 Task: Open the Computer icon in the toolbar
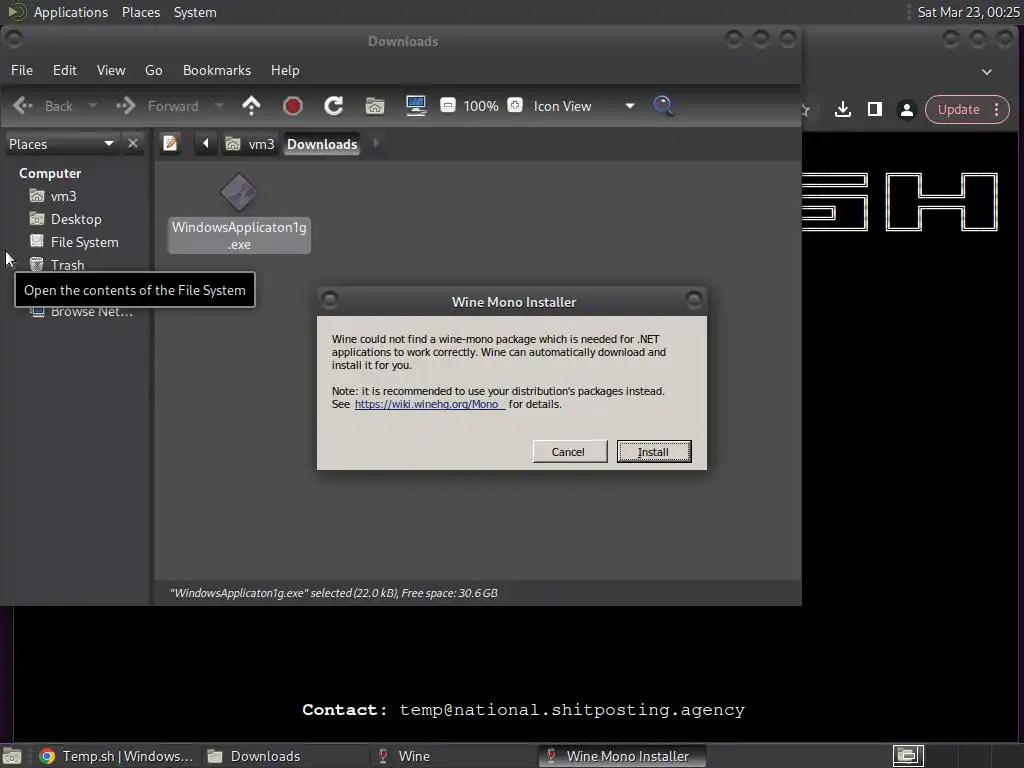tap(416, 106)
